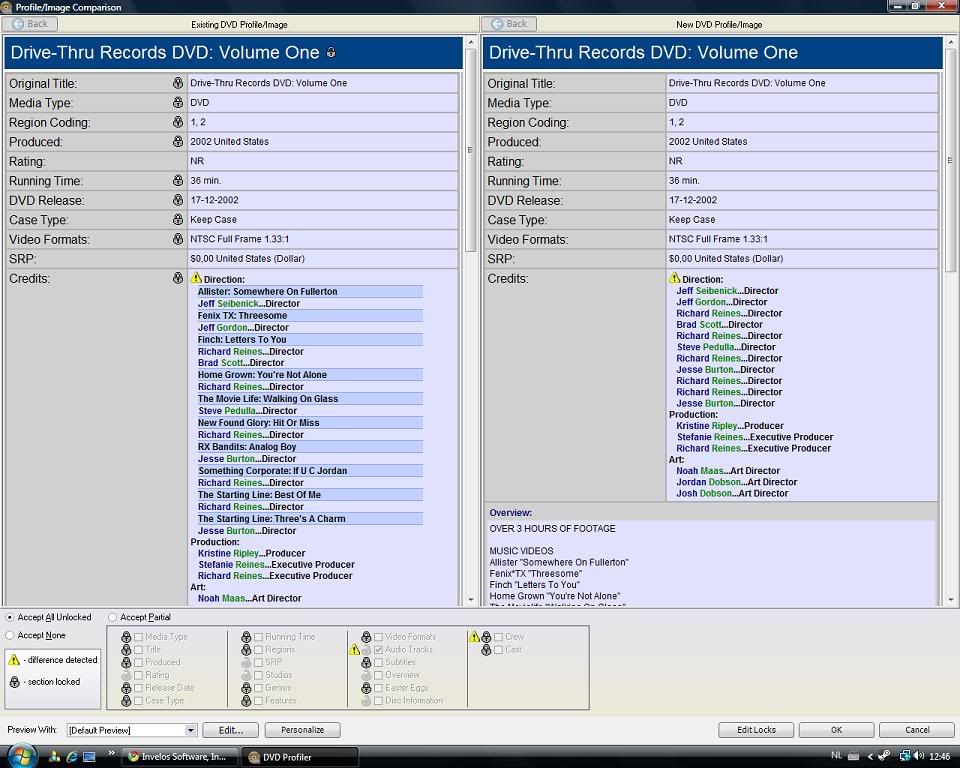Click down arrow on new profile scrollbar
The width and height of the screenshot is (960, 768).
pos(951,600)
